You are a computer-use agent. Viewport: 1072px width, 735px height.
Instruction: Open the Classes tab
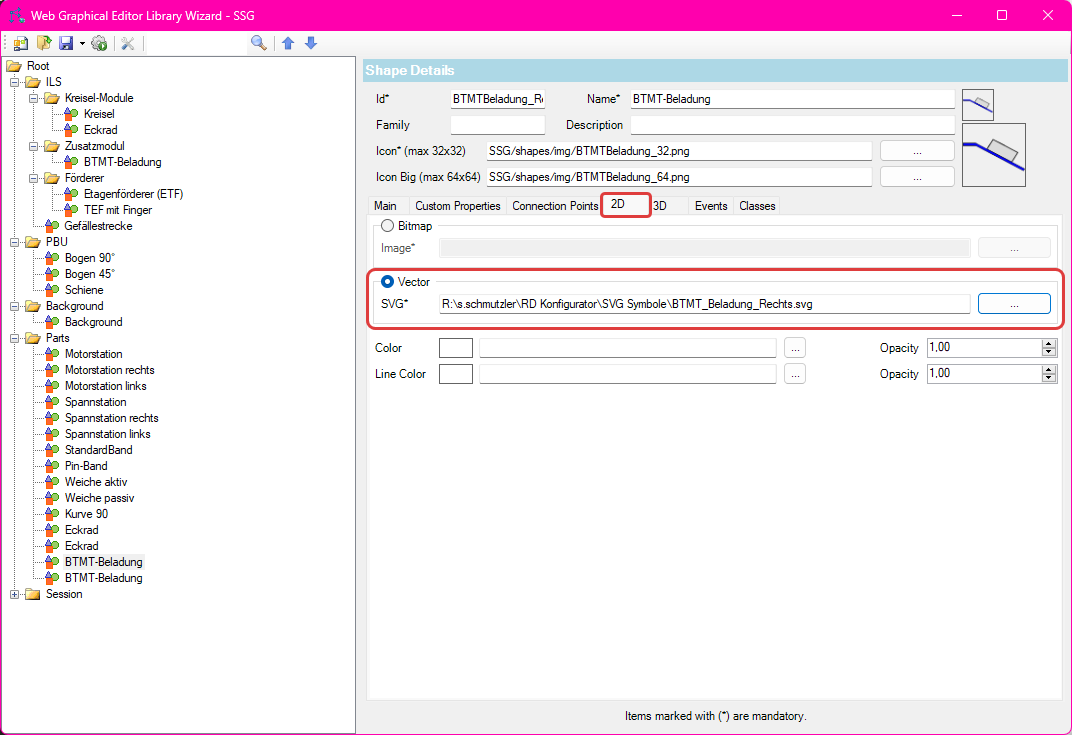point(757,206)
